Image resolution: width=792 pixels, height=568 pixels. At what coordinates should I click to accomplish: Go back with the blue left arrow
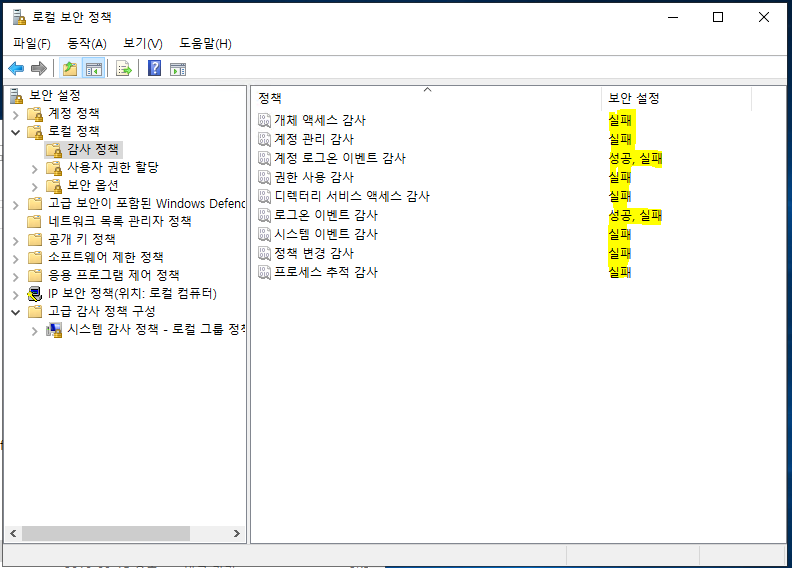coord(16,69)
